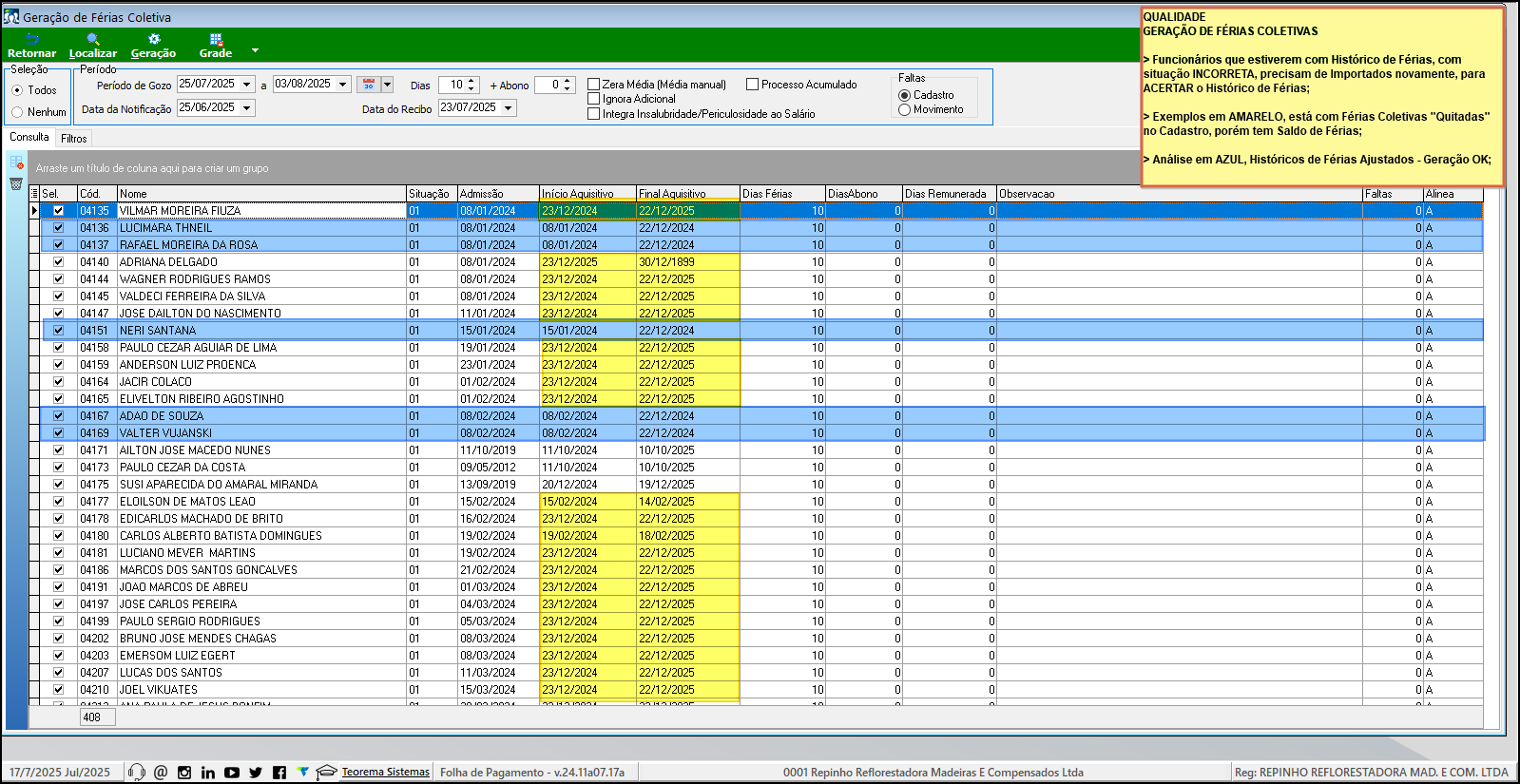Viewport: 1520px width, 784px height.
Task: Select the name SUSI APARECIDA DO AMARAL MIRANDA
Action: (219, 485)
